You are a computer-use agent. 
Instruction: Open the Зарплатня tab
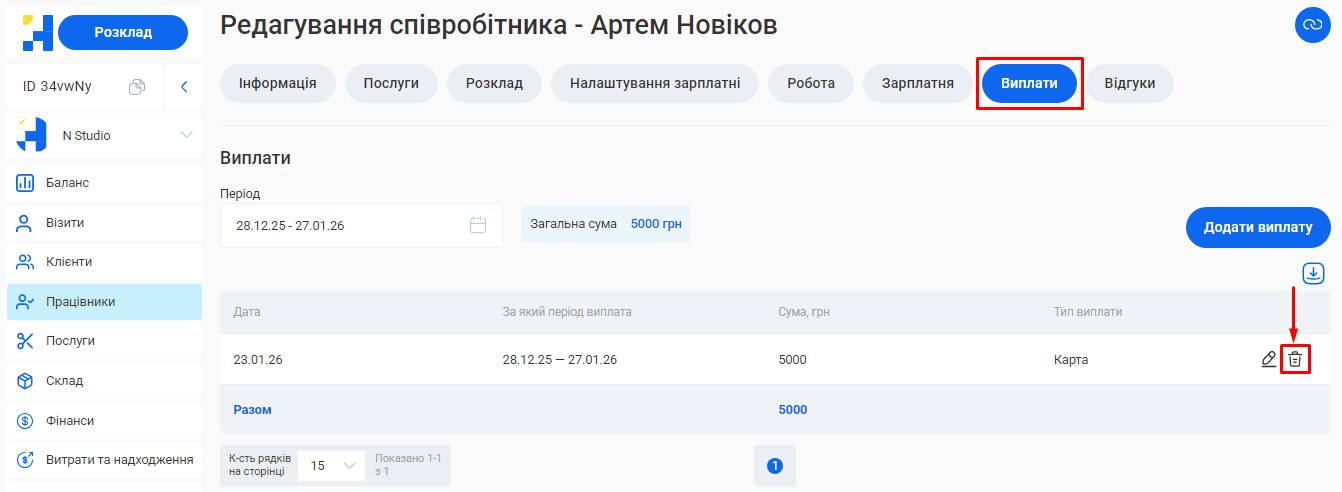[x=918, y=83]
